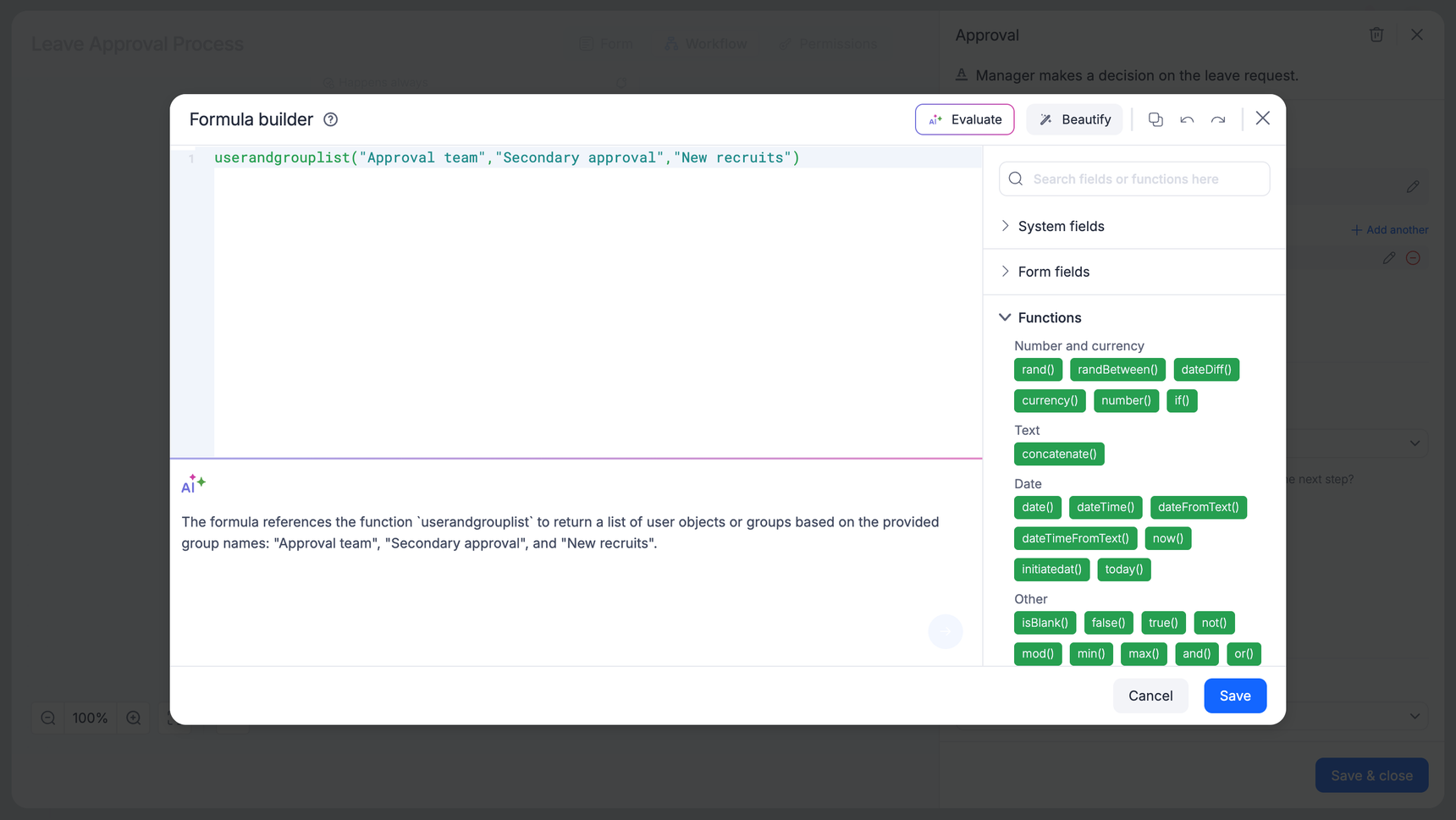Insert the concatenate() function
This screenshot has height=820, width=1456.
1059,454
